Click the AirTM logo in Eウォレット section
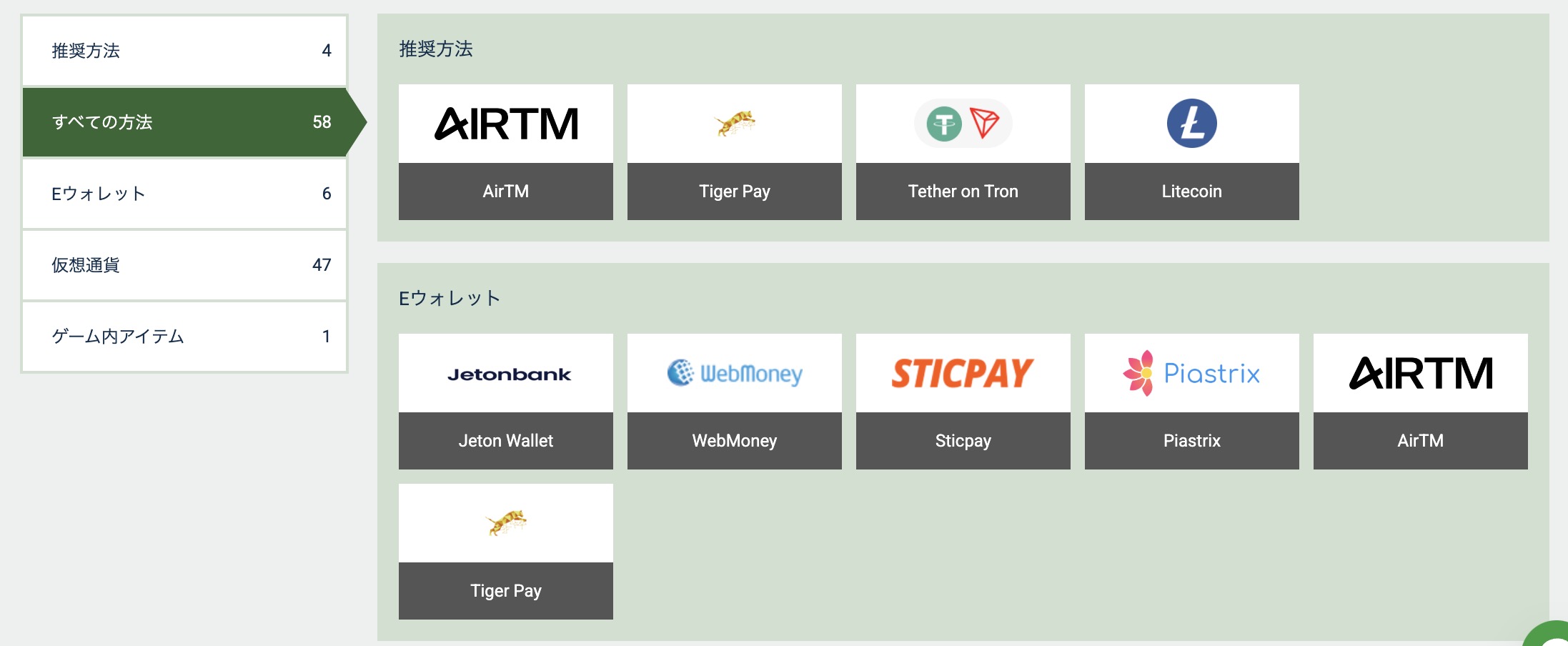1568x646 pixels. pyautogui.click(x=1420, y=373)
